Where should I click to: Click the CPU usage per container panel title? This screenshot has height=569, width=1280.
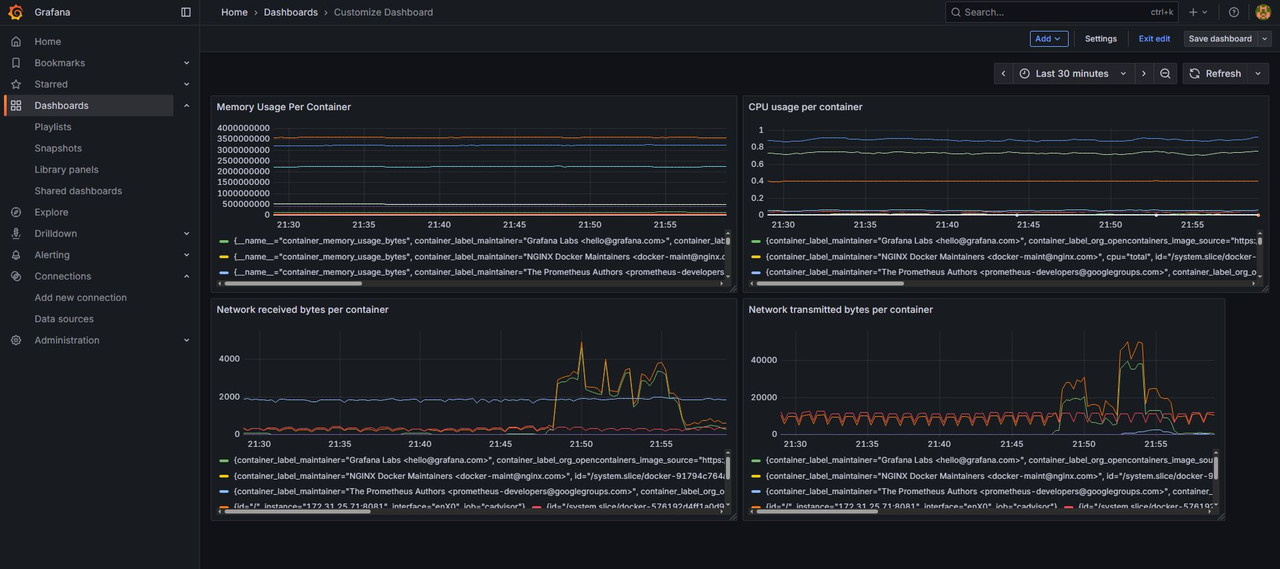[806, 107]
